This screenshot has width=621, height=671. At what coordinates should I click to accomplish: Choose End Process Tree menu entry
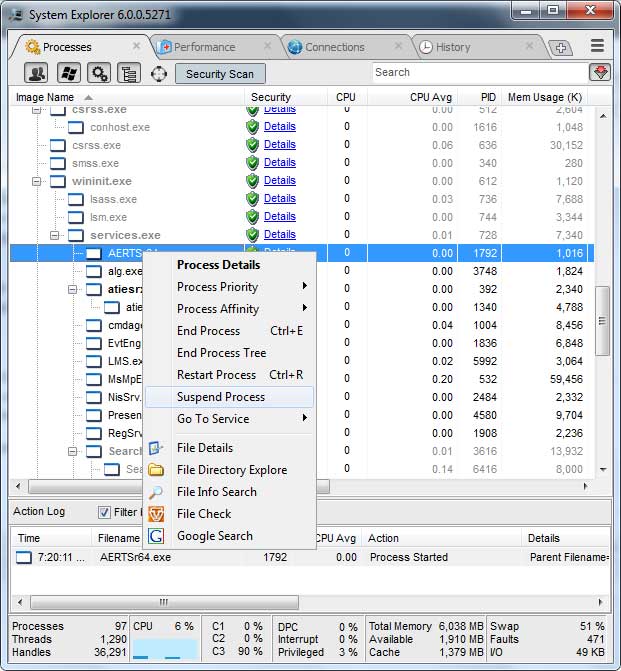(x=229, y=353)
